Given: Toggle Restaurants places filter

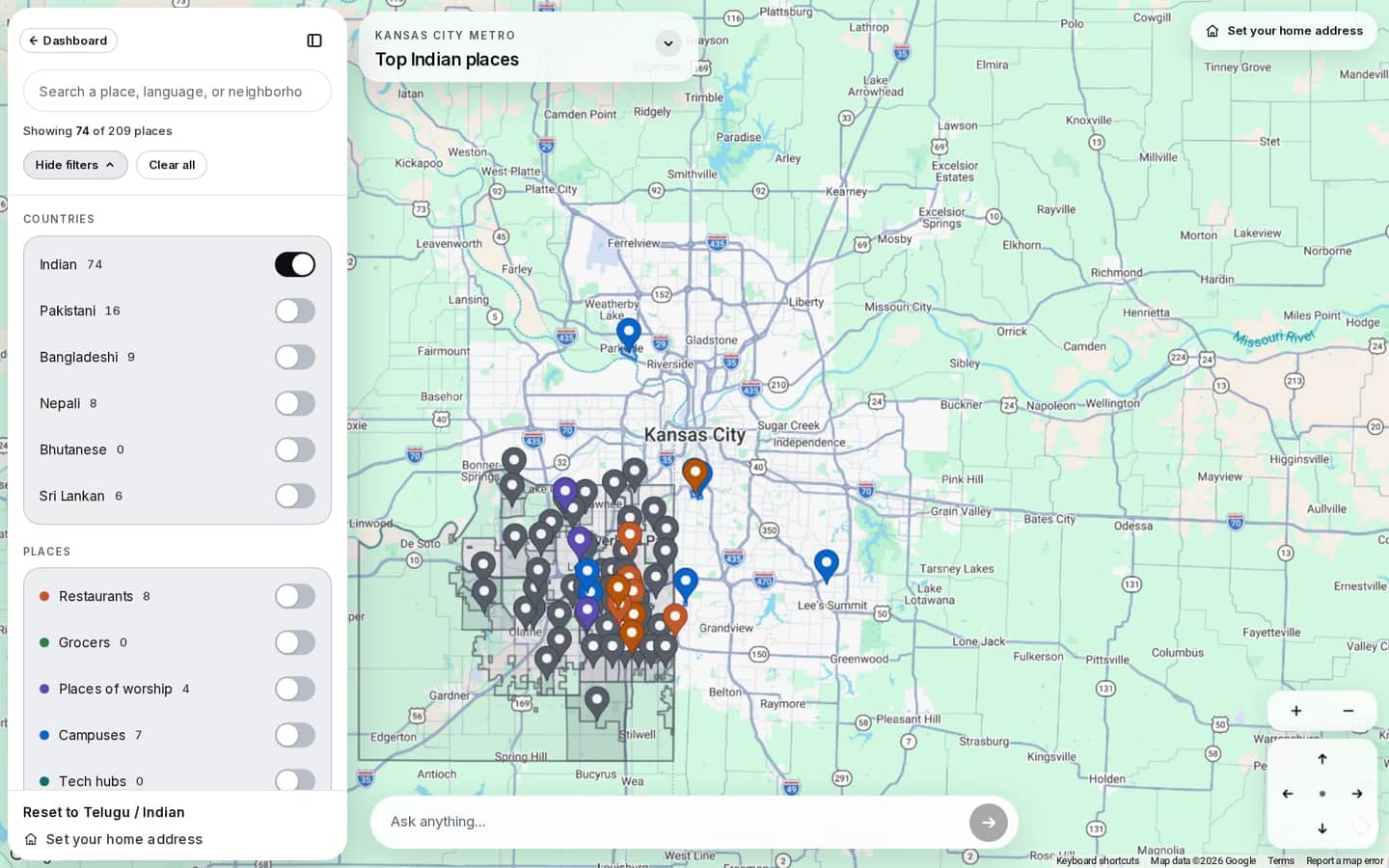Looking at the screenshot, I should point(295,596).
